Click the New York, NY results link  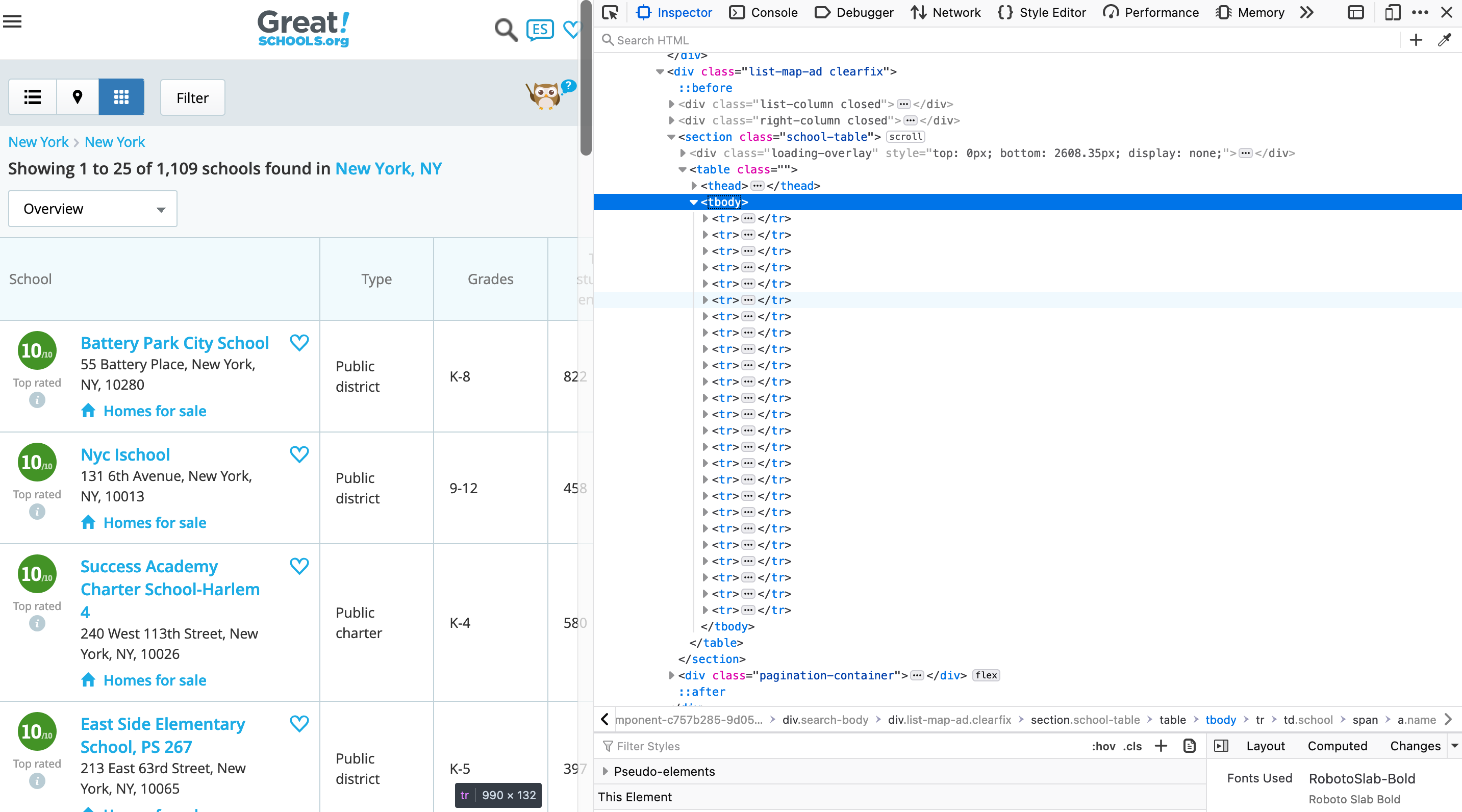(388, 168)
